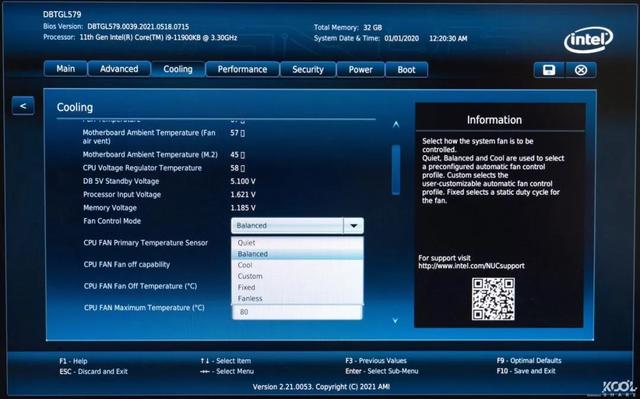Click the Intel logo
This screenshot has height=399, width=640.
588,40
